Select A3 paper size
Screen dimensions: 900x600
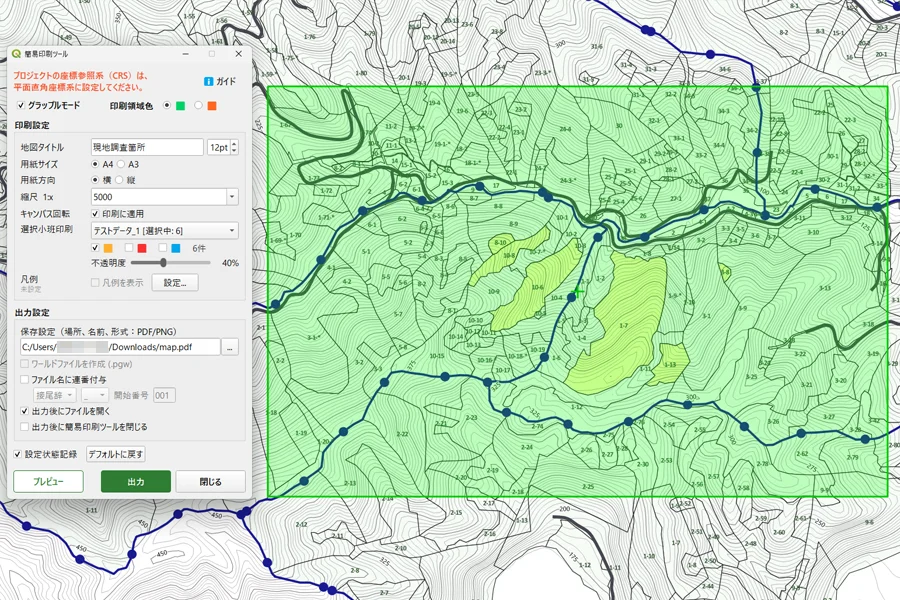(x=121, y=164)
